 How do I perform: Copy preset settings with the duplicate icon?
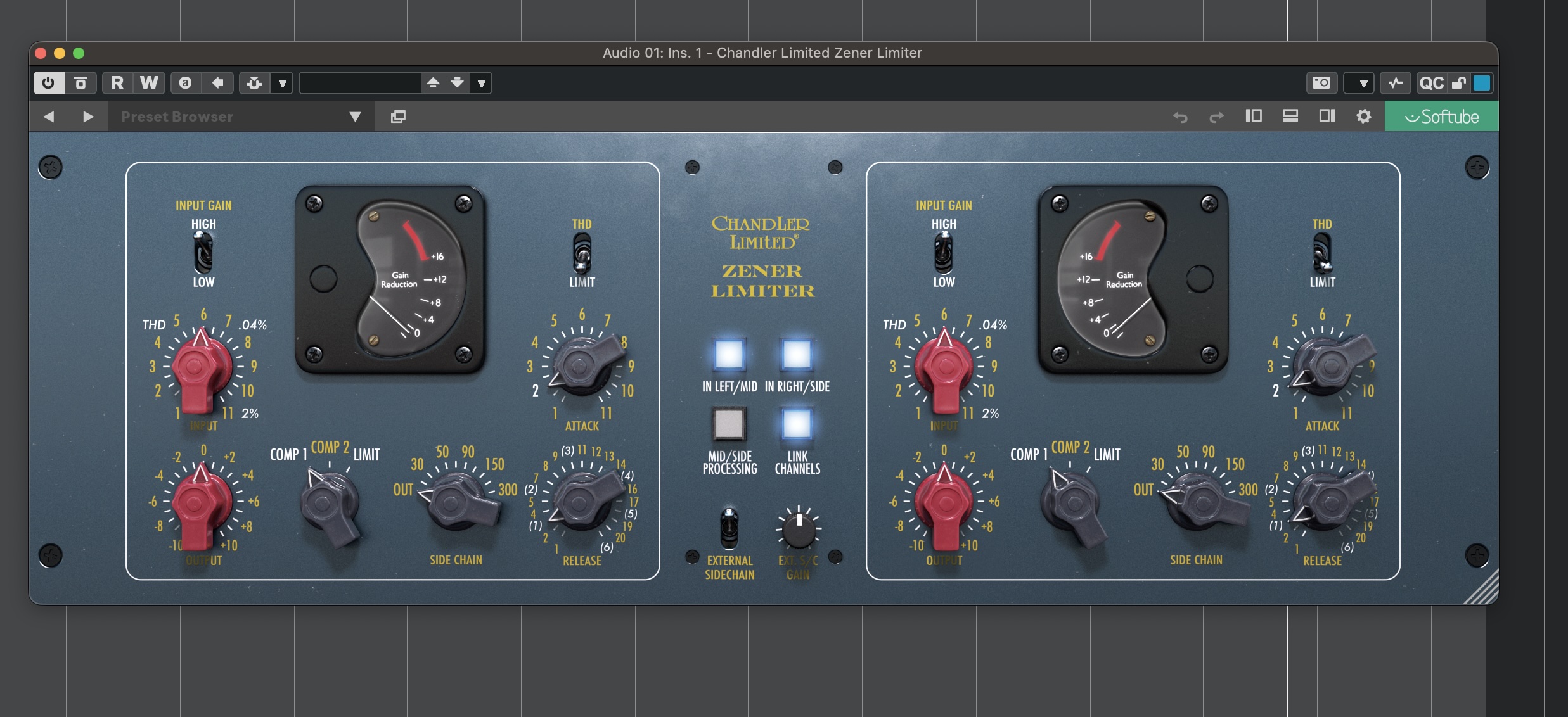[x=398, y=116]
